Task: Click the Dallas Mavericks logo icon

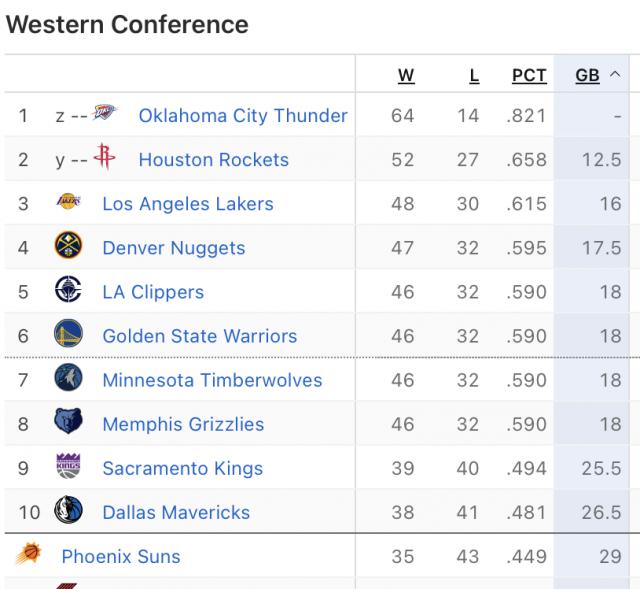Action: [68, 511]
